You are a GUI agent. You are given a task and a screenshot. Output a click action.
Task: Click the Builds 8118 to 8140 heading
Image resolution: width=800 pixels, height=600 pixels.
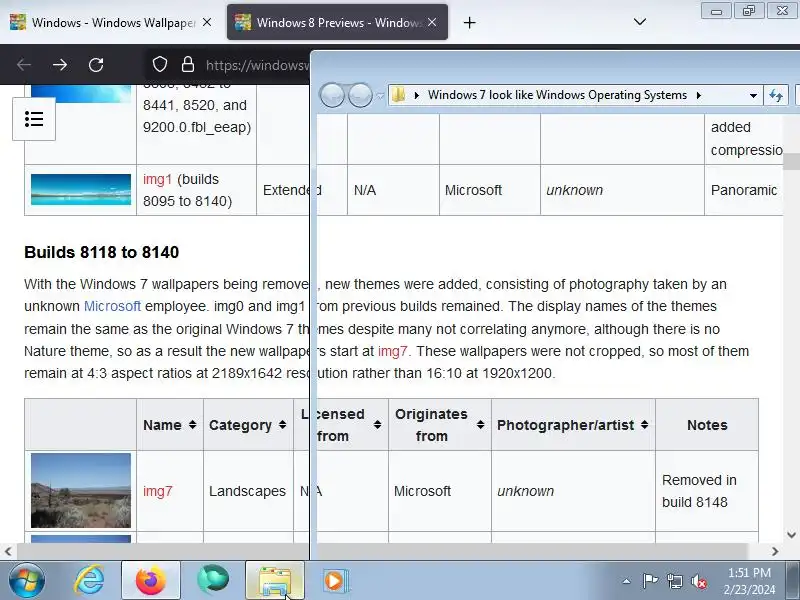click(x=102, y=252)
